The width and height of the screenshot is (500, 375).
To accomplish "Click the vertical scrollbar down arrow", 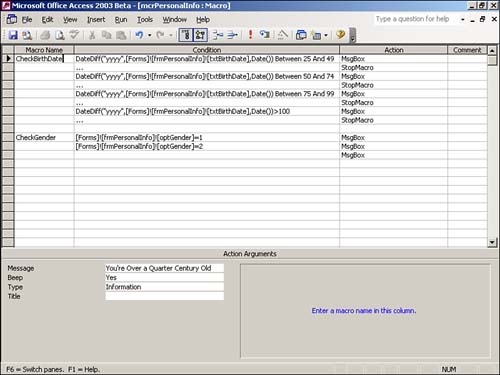I will 492,242.
